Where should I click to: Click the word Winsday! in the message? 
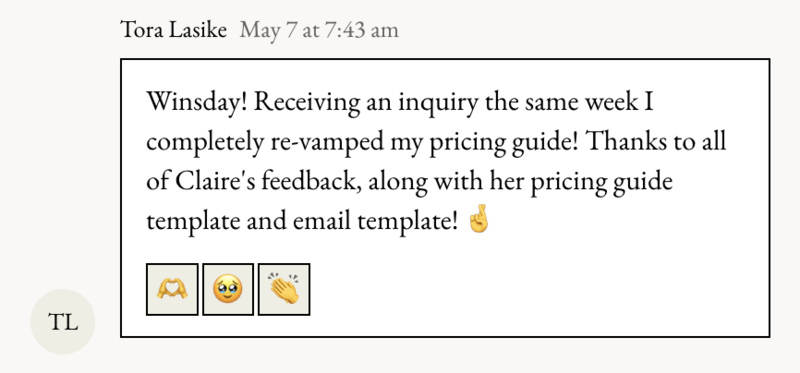click(197, 102)
